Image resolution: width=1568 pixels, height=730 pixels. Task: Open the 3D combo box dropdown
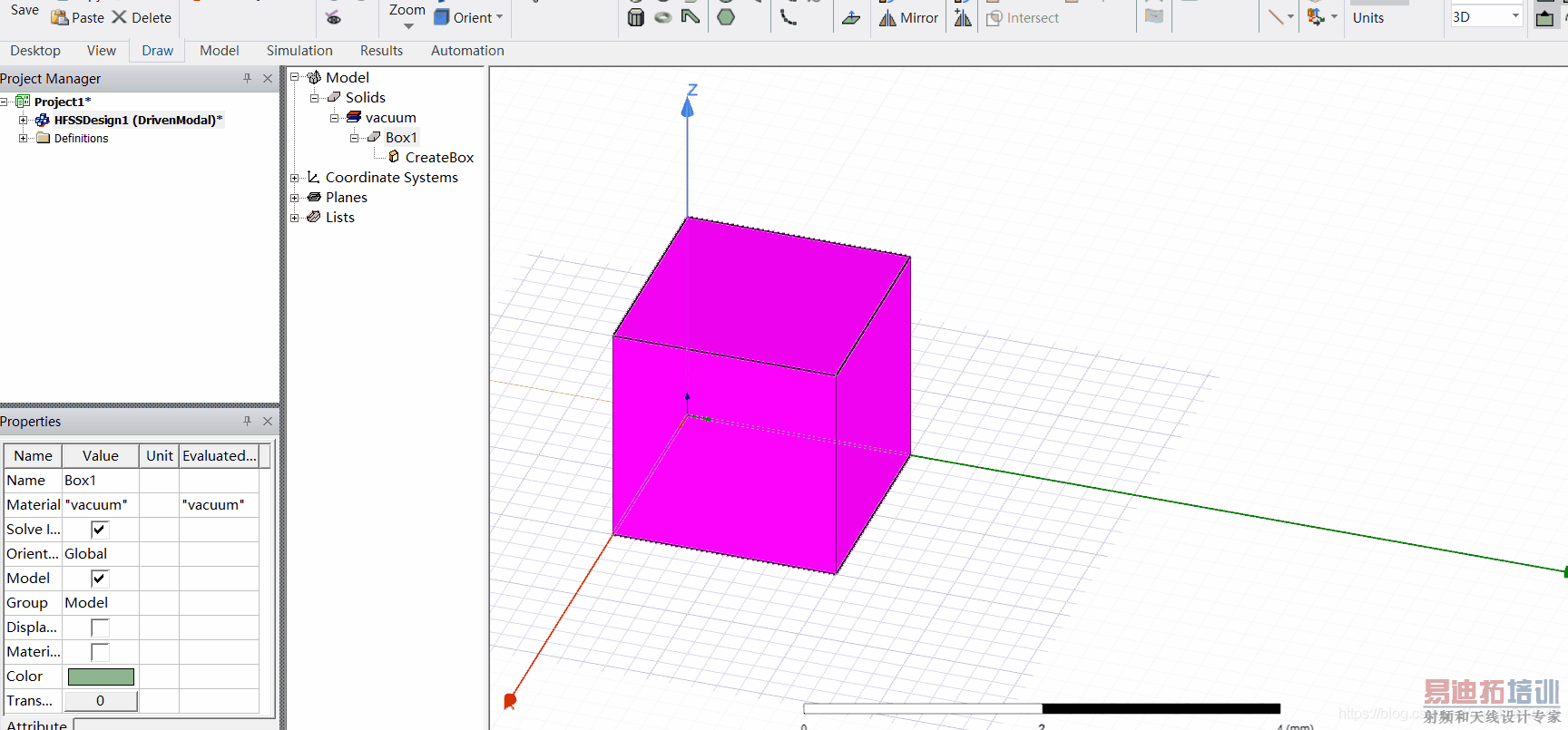pyautogui.click(x=1514, y=16)
